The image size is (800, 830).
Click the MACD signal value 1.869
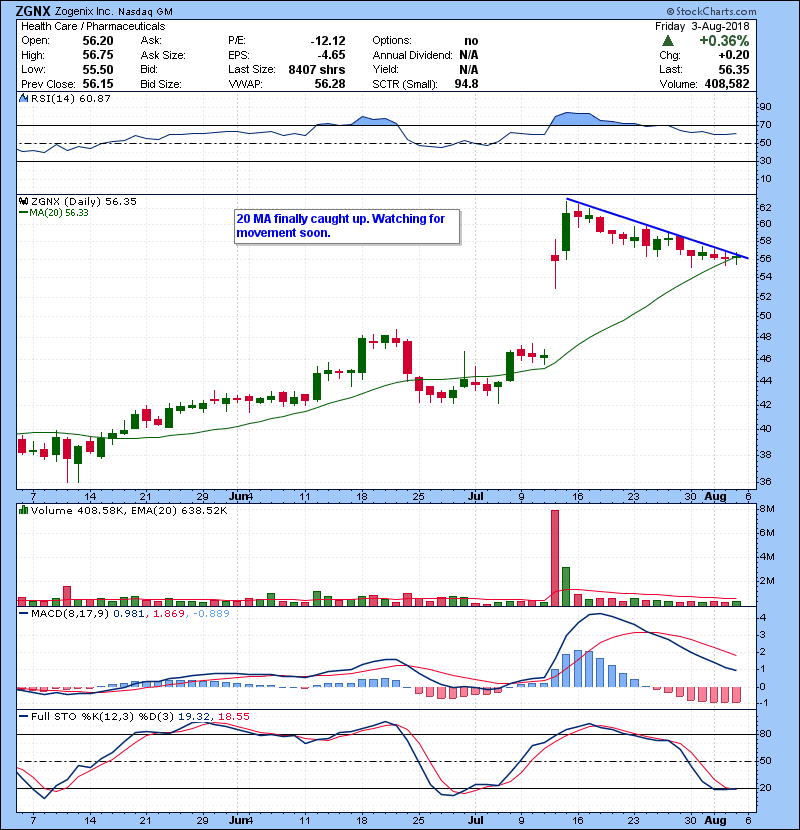(x=169, y=614)
